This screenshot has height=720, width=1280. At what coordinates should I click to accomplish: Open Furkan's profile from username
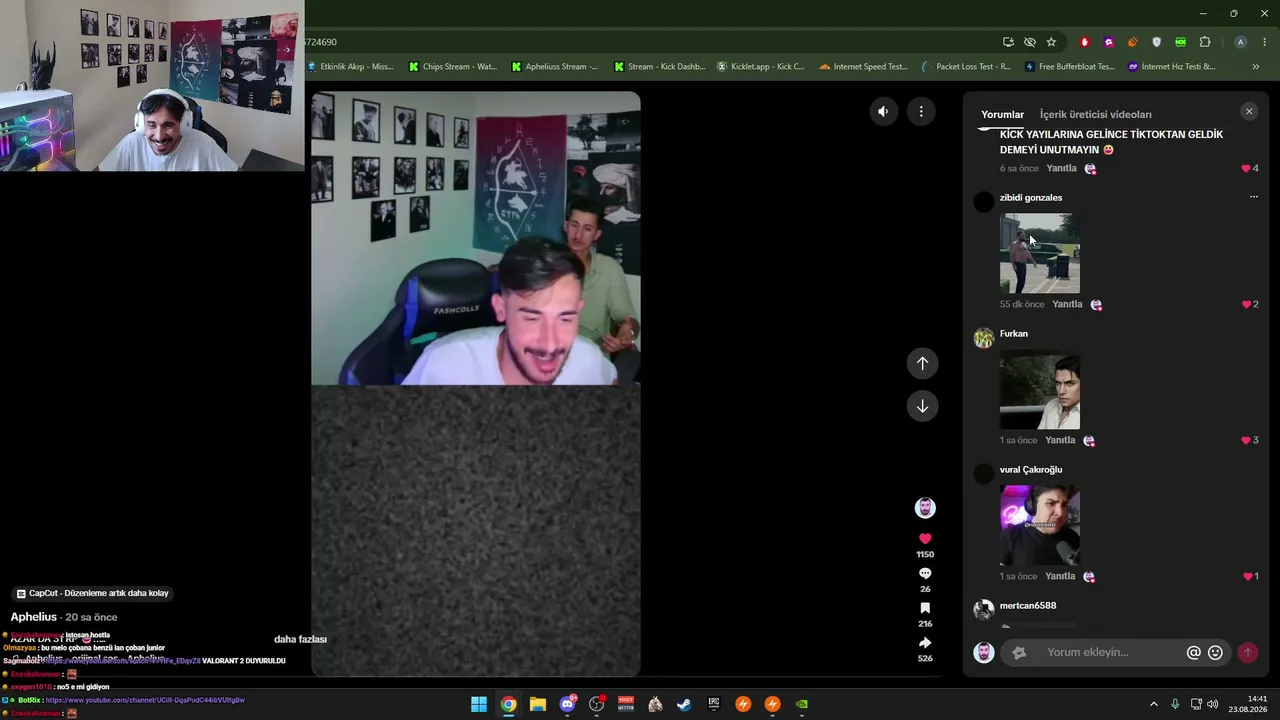pyautogui.click(x=1013, y=334)
